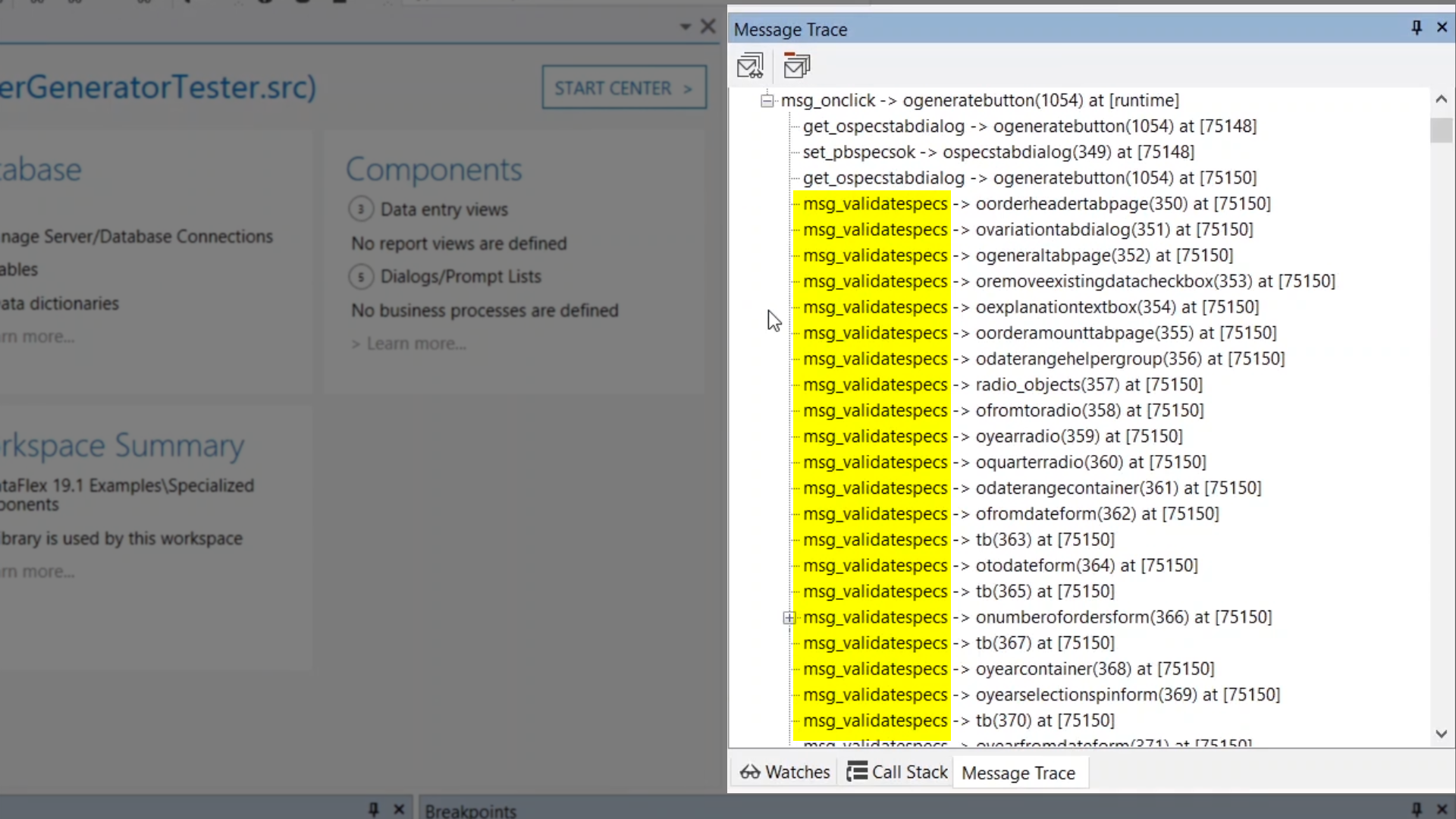Pin the Message Trace panel
Screen dimensions: 1456x819
pyautogui.click(x=1416, y=28)
